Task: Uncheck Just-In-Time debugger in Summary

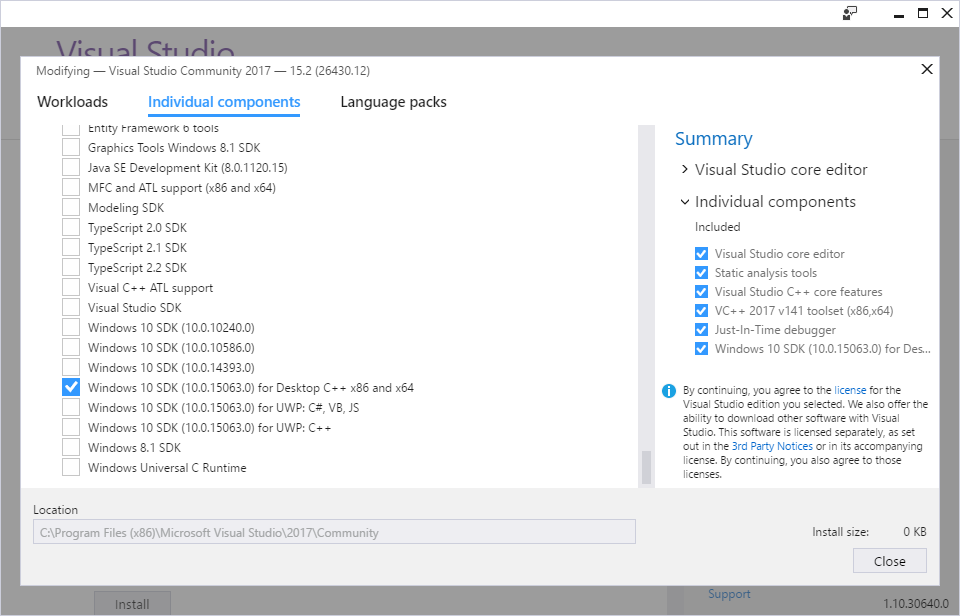Action: [x=702, y=329]
